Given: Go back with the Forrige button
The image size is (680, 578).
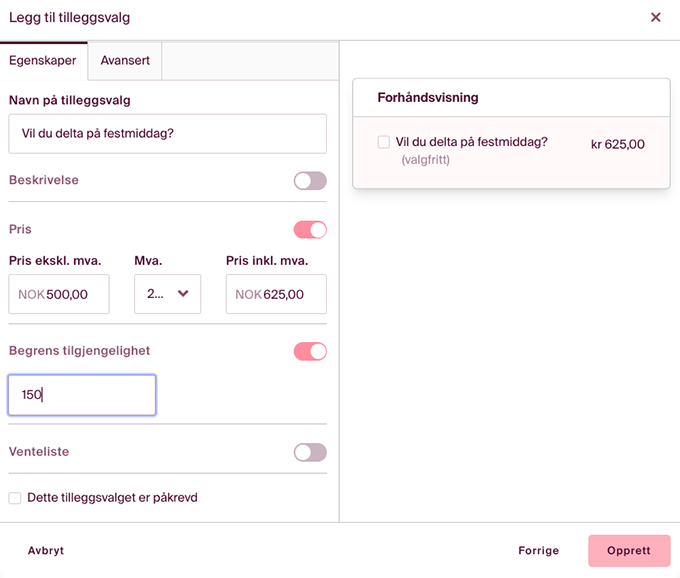Looking at the screenshot, I should pos(538,551).
